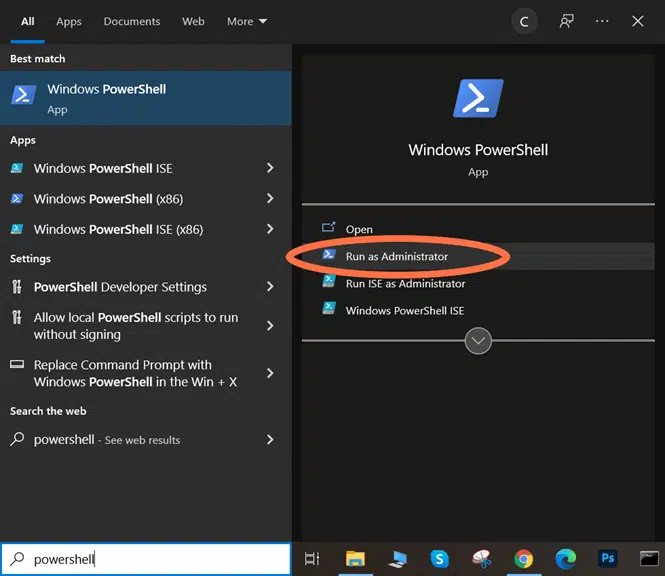665x576 pixels.
Task: Open the computer/network taskbar icon
Action: click(397, 559)
